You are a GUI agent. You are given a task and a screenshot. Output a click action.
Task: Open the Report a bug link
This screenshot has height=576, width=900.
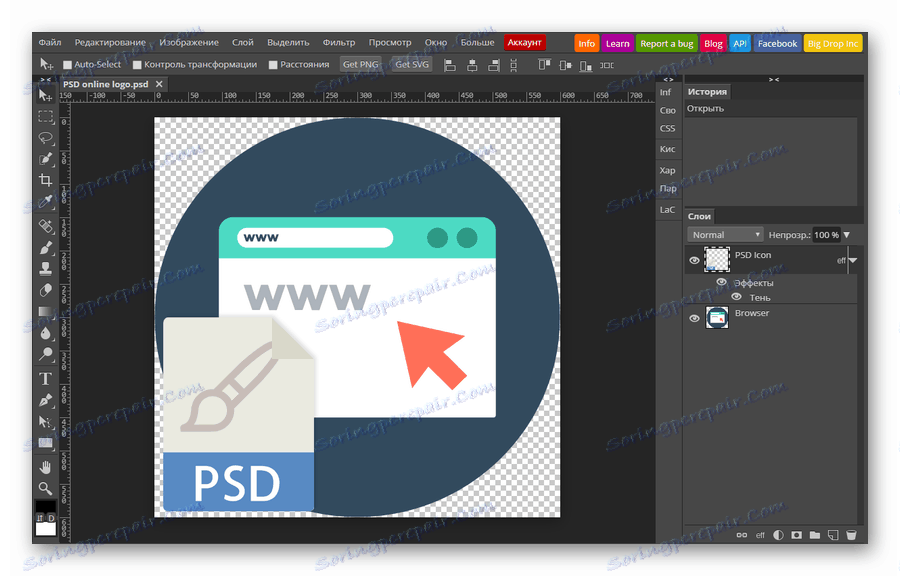tap(666, 44)
